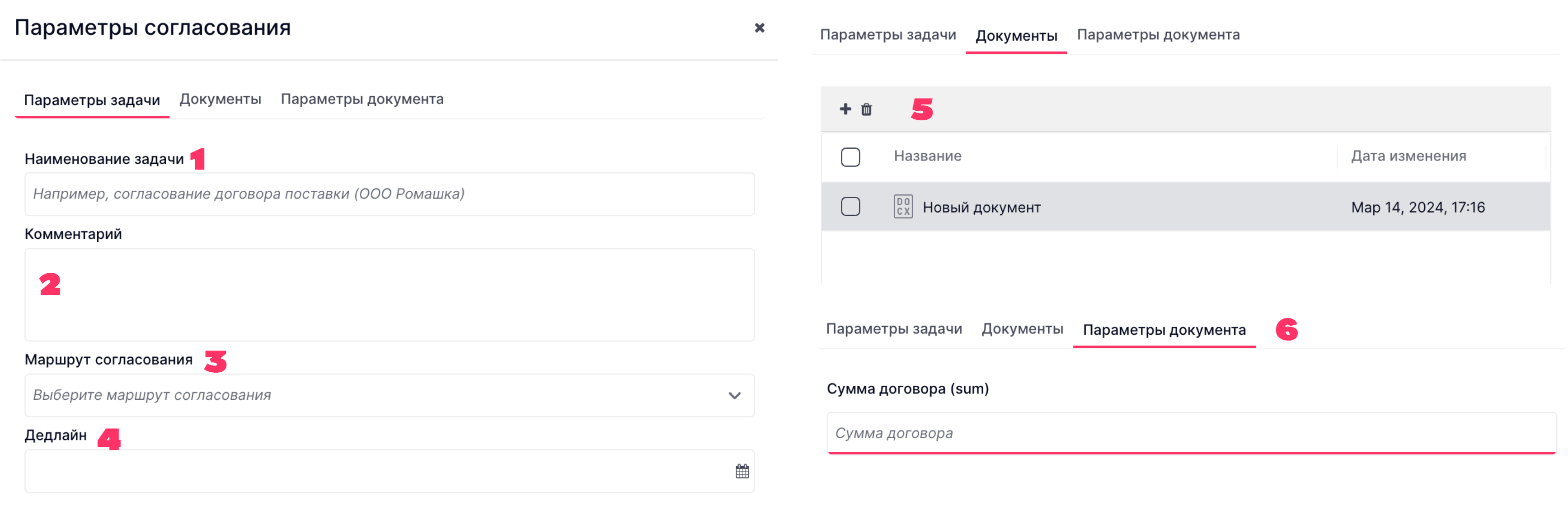Select Документы tab in bottom-right panel

click(x=1022, y=329)
